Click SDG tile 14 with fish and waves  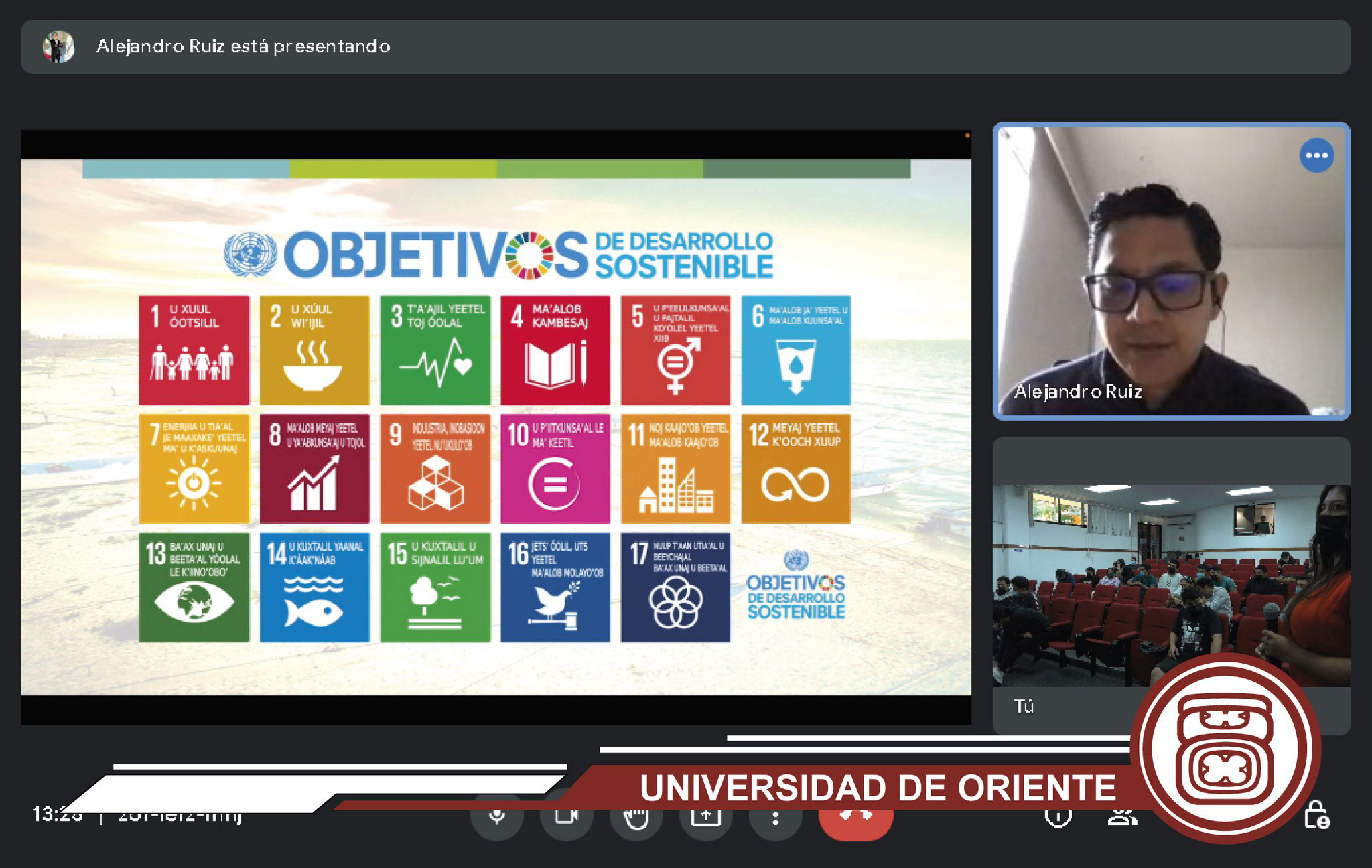click(x=314, y=587)
